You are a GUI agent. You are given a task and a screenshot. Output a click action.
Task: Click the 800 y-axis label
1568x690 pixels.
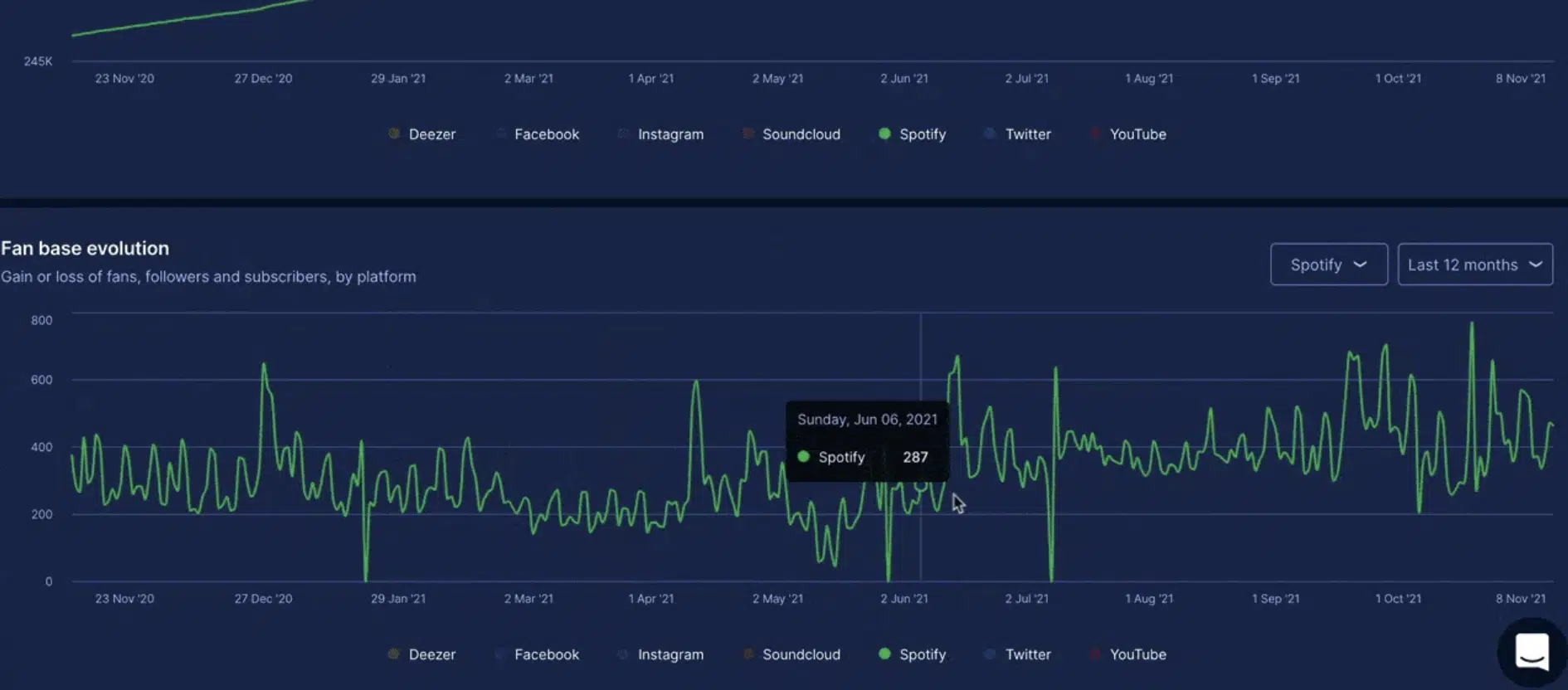(x=41, y=320)
